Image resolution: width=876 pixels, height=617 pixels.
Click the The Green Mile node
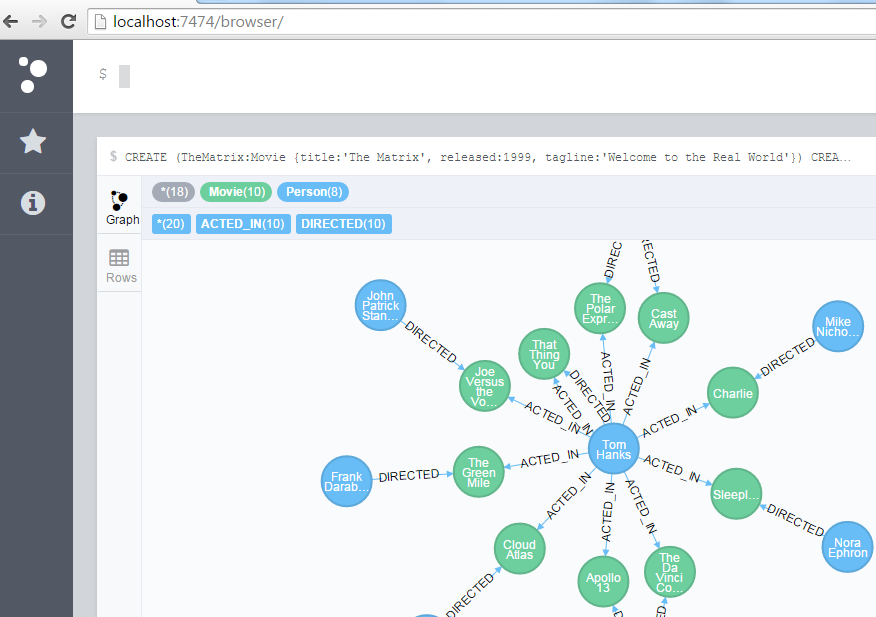(x=478, y=472)
